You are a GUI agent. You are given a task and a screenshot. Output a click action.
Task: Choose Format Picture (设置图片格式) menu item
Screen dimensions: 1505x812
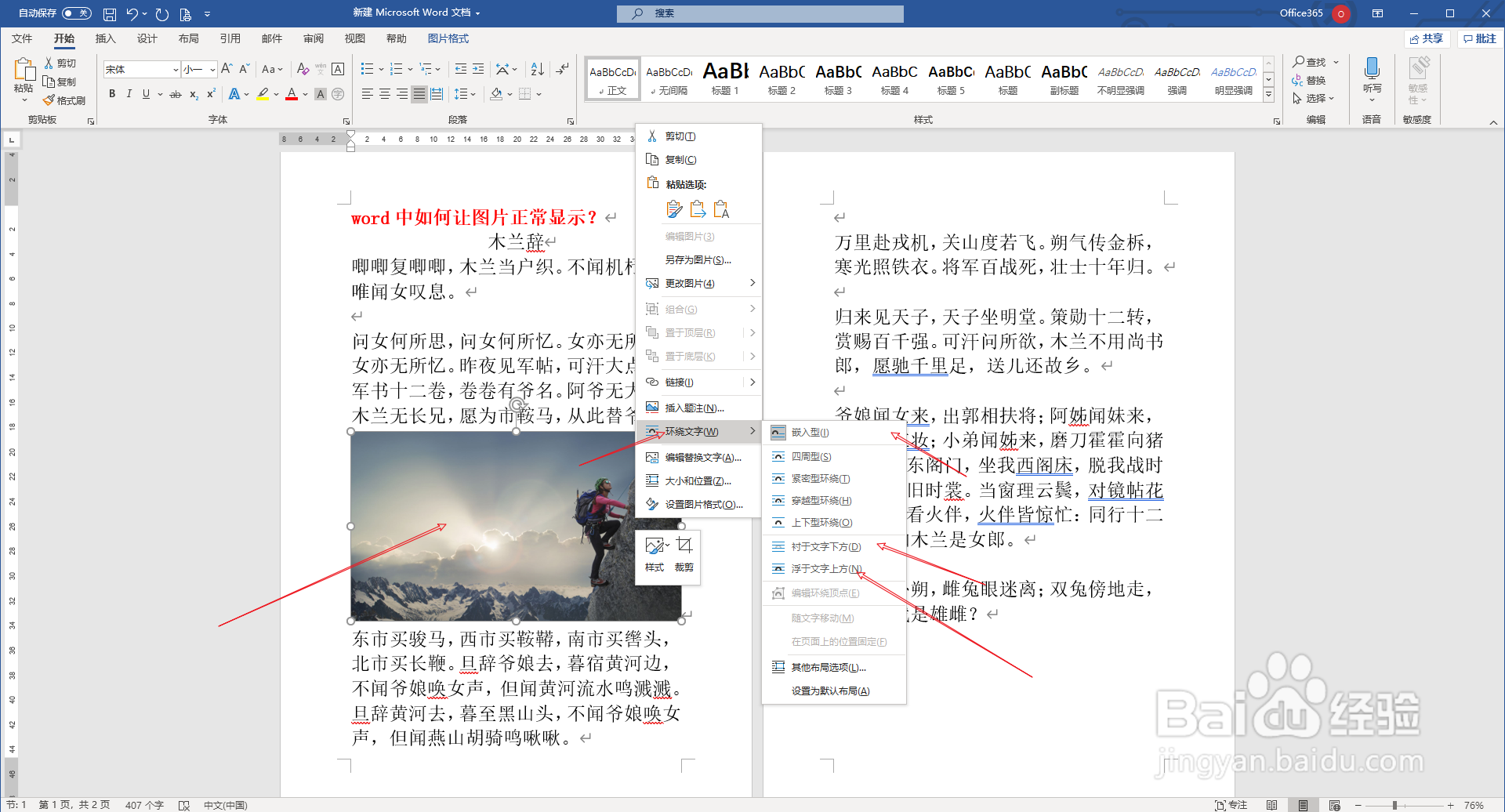pyautogui.click(x=698, y=504)
